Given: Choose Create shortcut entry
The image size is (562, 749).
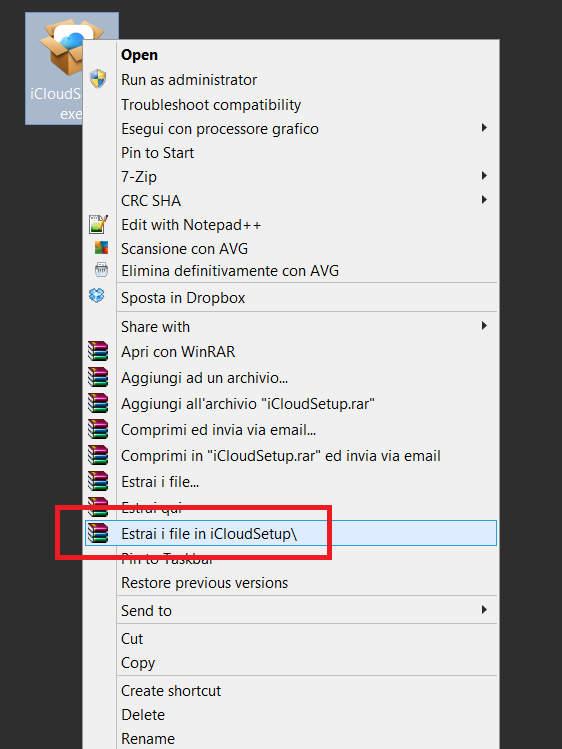Looking at the screenshot, I should 171,691.
